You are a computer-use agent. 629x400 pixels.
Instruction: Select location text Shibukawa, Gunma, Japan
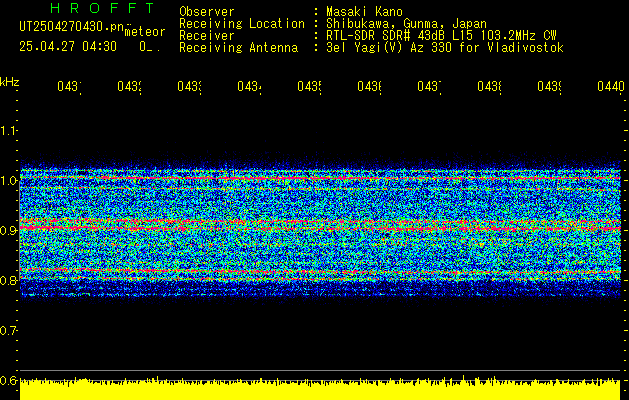(x=406, y=24)
